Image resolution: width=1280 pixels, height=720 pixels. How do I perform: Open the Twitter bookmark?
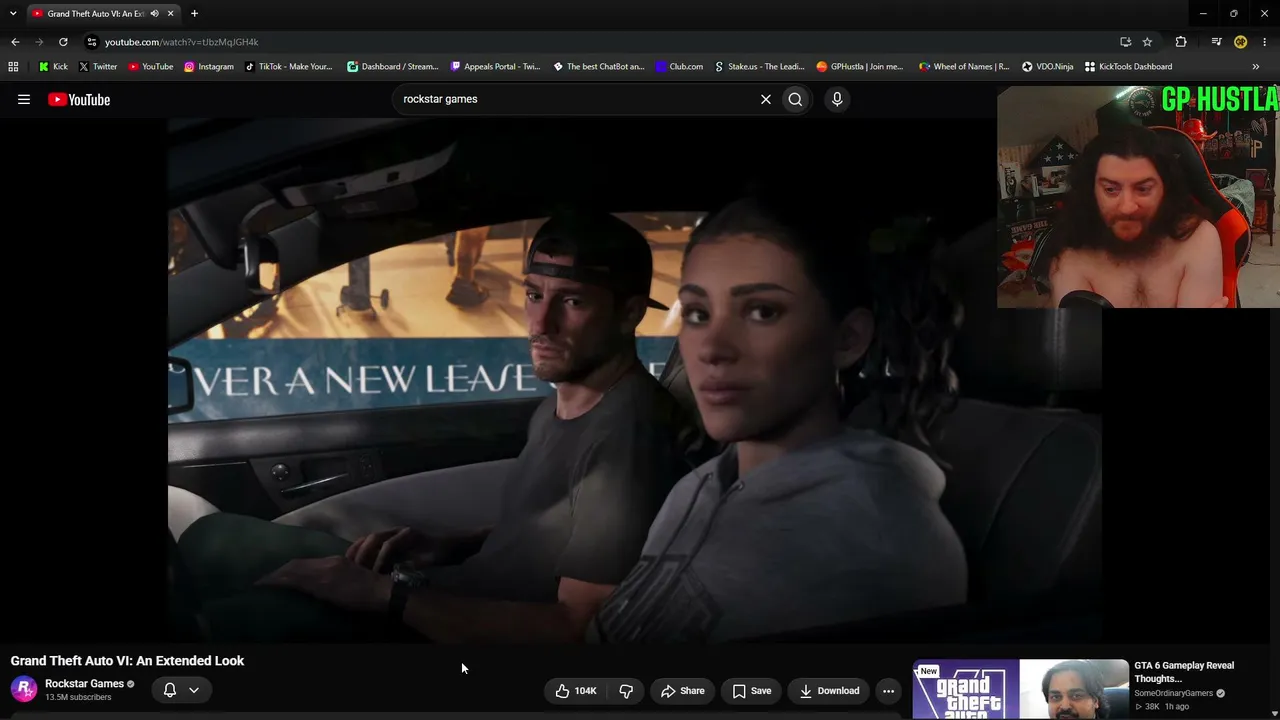tap(97, 67)
